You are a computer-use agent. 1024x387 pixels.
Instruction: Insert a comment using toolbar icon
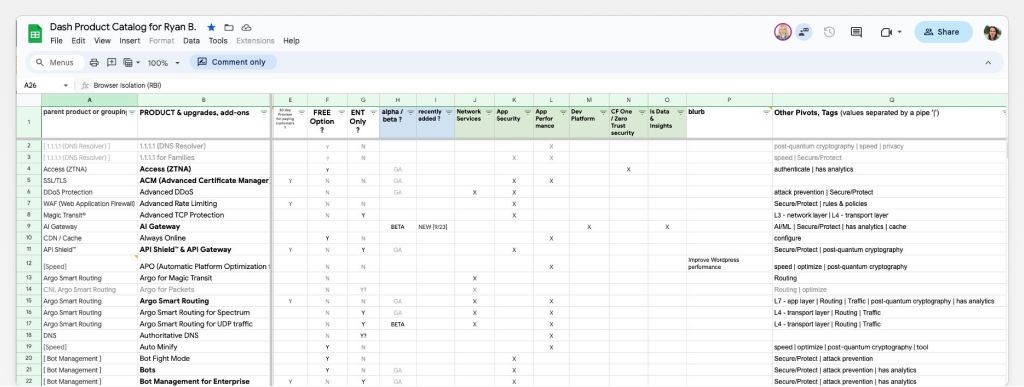[x=112, y=63]
